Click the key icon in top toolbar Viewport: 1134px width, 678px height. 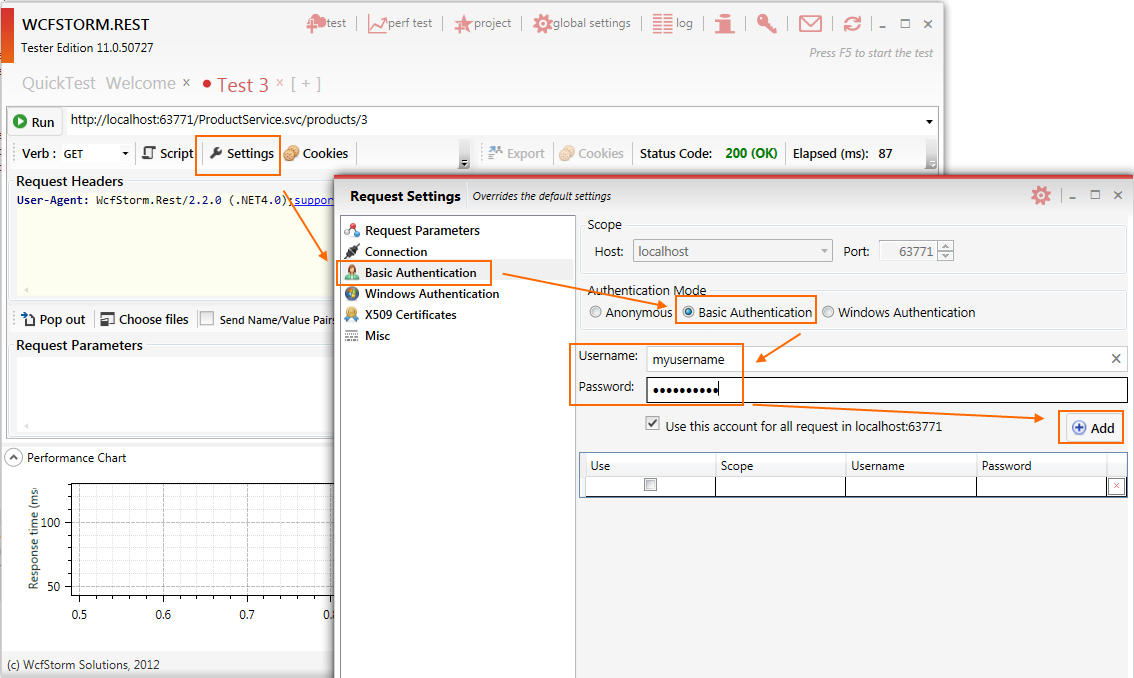point(767,24)
